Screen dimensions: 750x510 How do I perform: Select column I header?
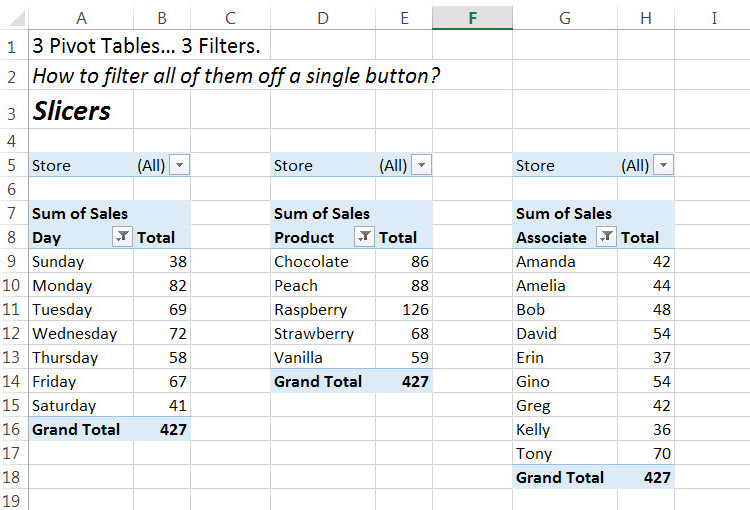pos(714,18)
